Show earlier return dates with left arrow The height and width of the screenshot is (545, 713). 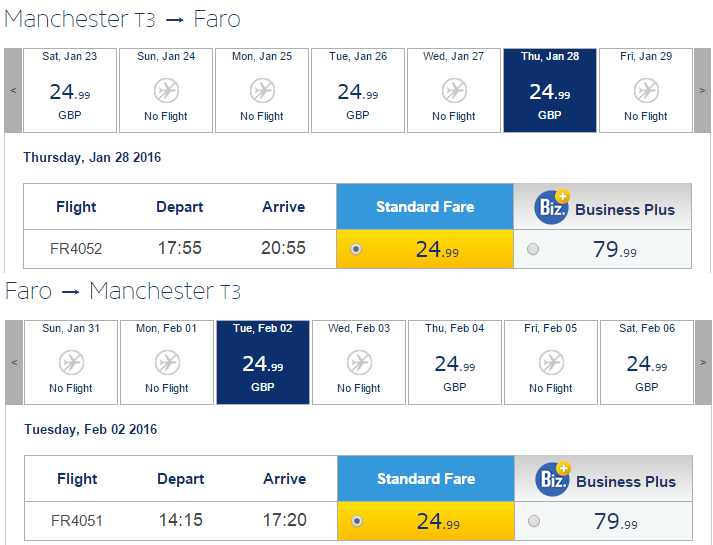pyautogui.click(x=14, y=362)
